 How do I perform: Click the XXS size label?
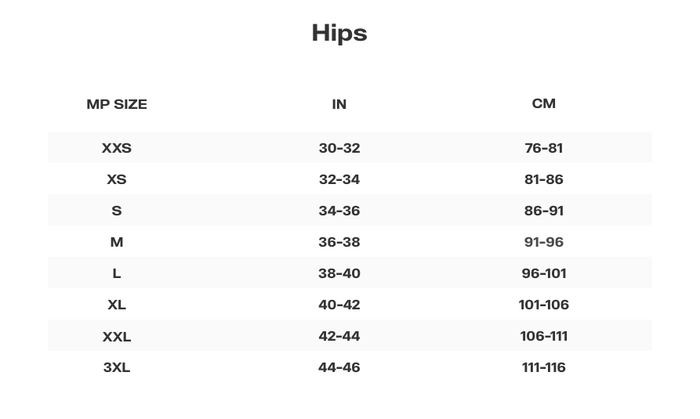pos(116,148)
